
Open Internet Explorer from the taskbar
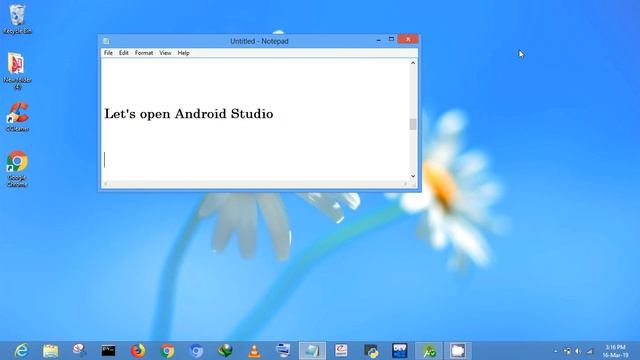click(21, 351)
